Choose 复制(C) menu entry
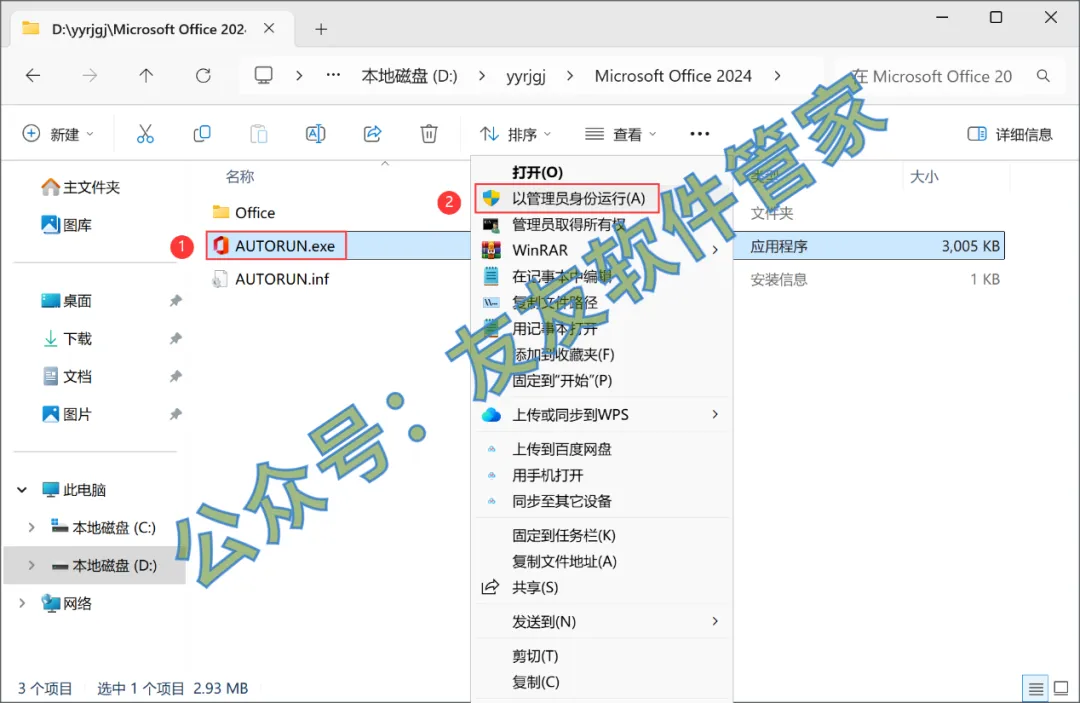 pos(601,682)
